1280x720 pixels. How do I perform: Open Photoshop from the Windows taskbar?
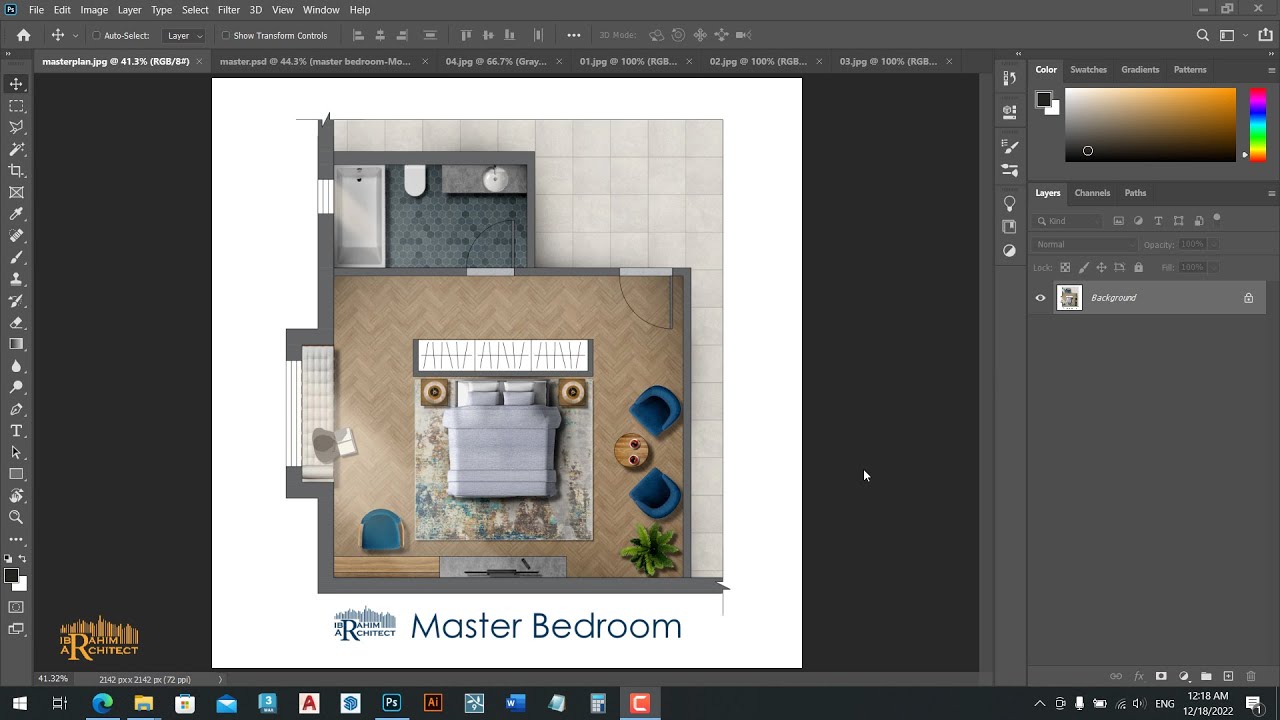pos(391,703)
